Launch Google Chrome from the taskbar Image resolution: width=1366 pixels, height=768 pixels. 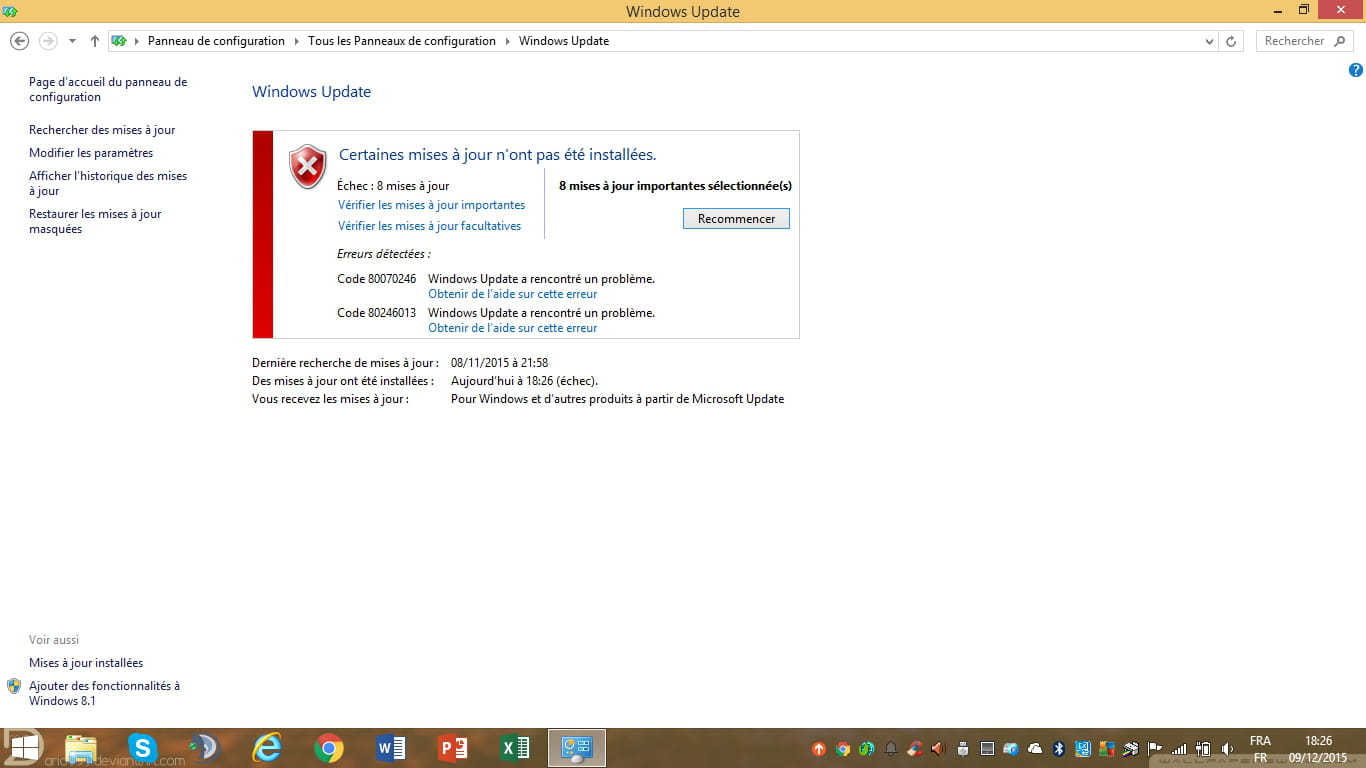329,748
